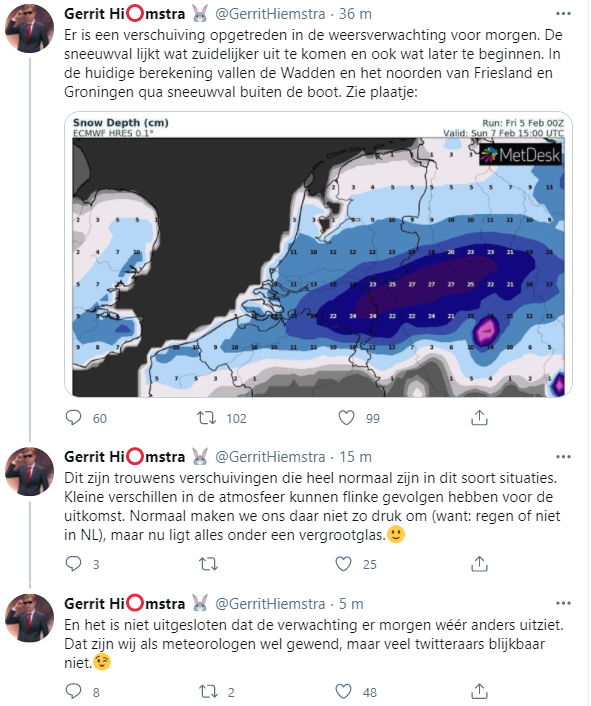Viewport: 591px width, 706px height.
Task: Open the Snow Depth map image
Action: click(318, 254)
